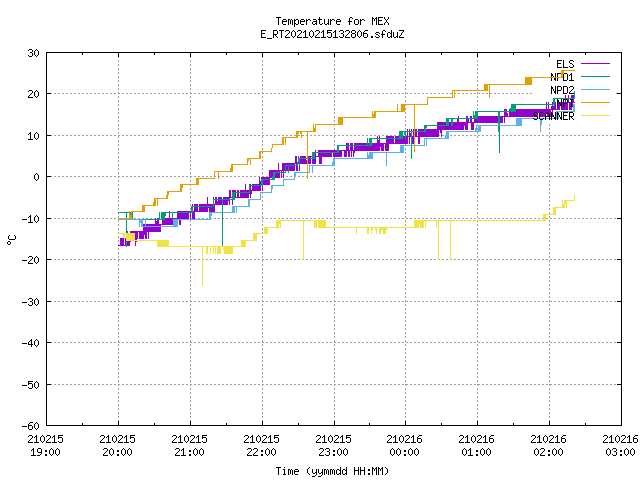Click the y-axis label -20

coord(31,260)
